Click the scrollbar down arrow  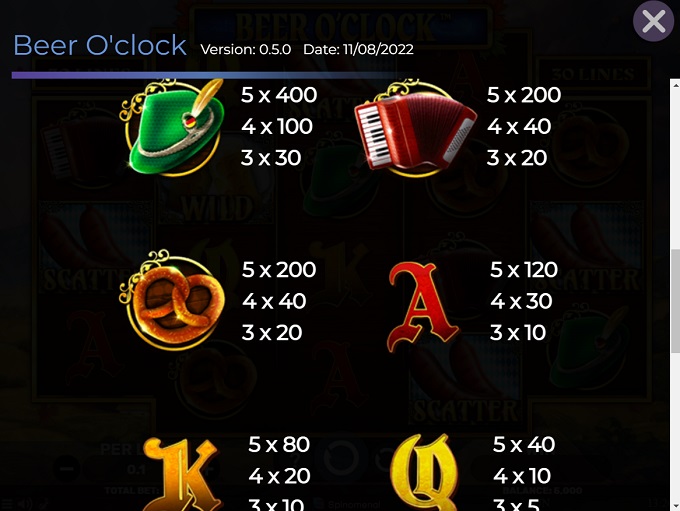click(x=675, y=506)
